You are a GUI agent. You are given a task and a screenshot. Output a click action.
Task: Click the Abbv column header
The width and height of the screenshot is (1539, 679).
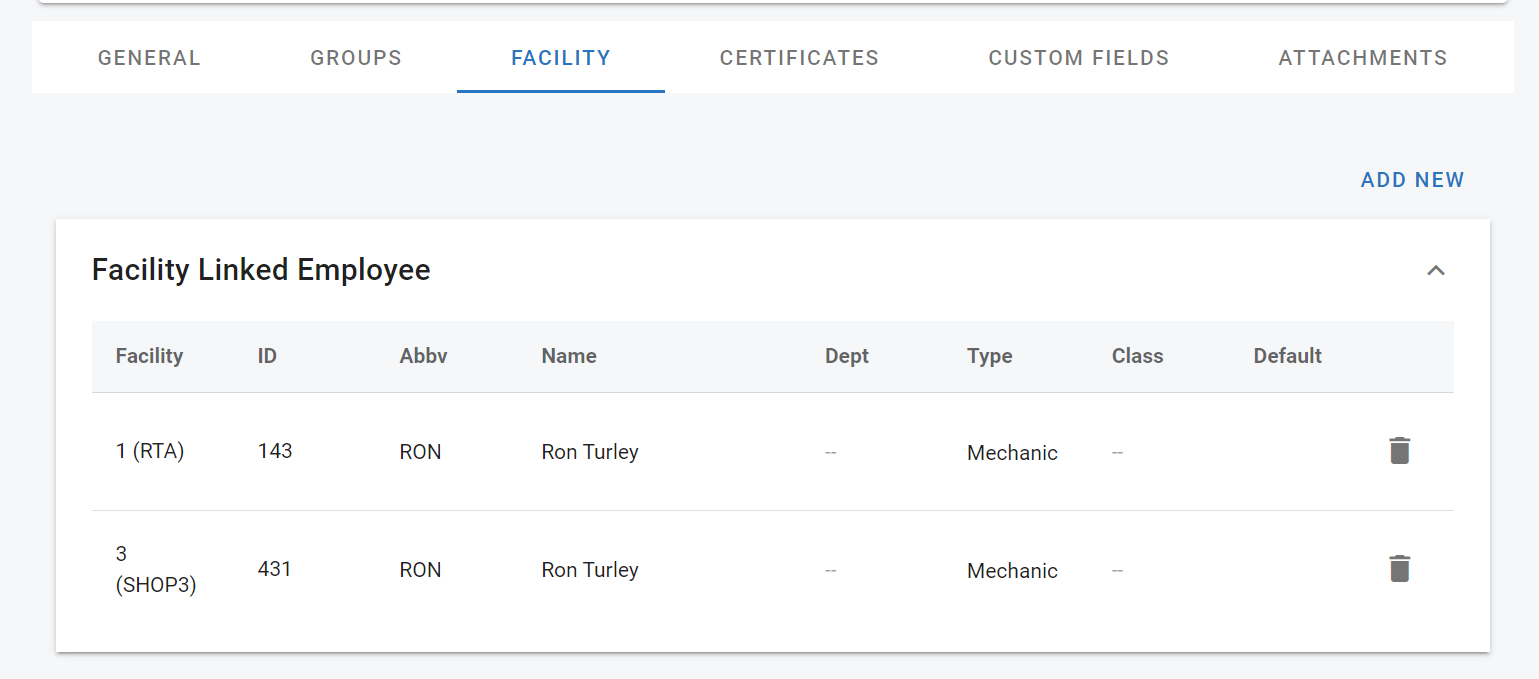[x=423, y=356]
